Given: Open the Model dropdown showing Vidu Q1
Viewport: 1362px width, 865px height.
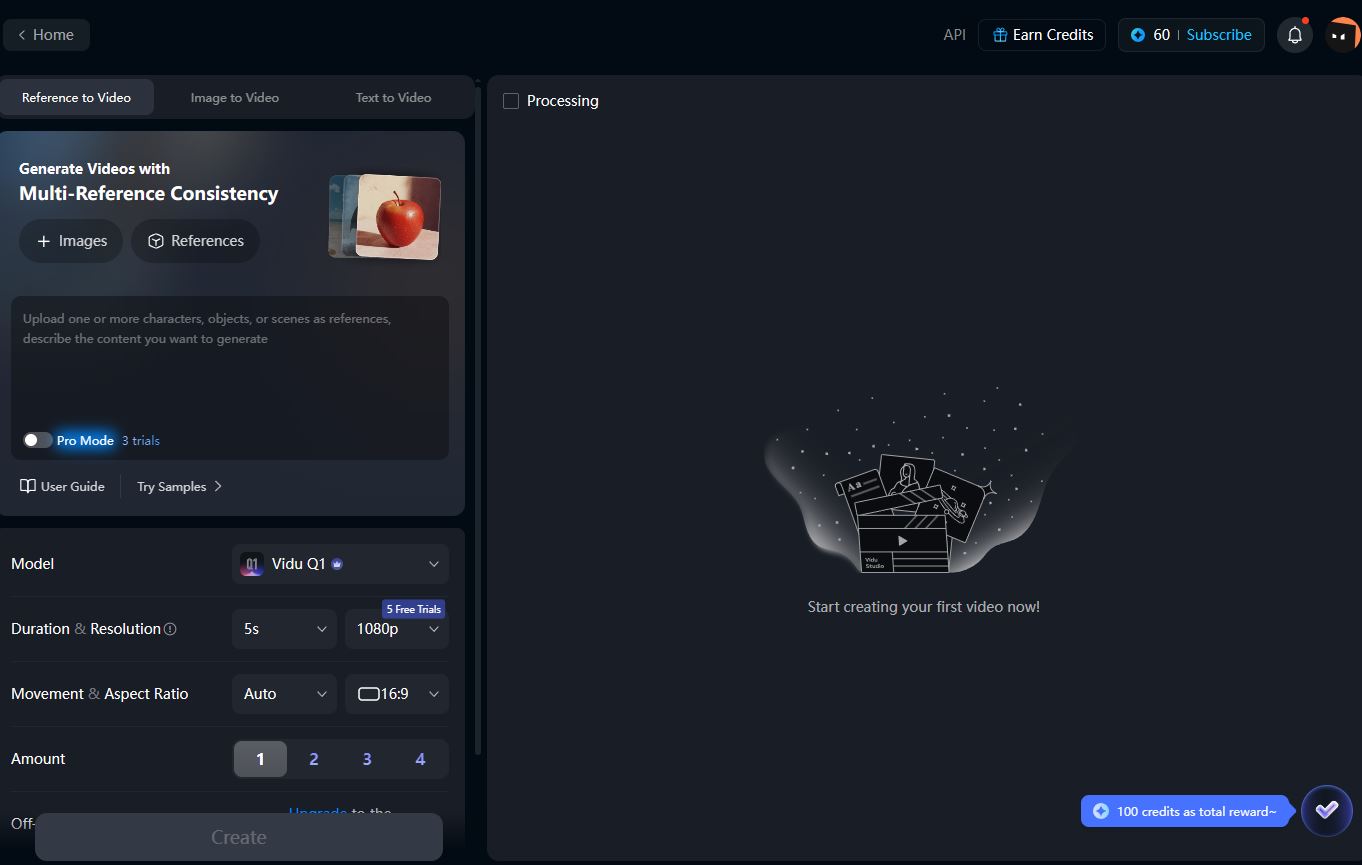Looking at the screenshot, I should tap(340, 564).
